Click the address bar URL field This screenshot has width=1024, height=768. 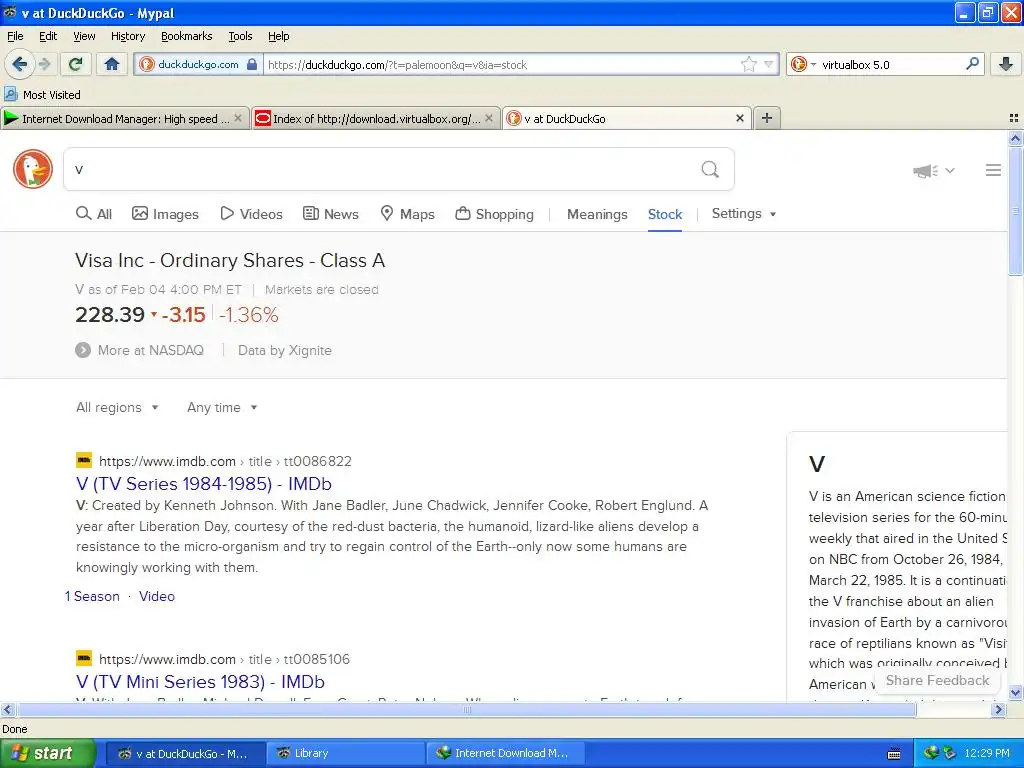click(500, 64)
